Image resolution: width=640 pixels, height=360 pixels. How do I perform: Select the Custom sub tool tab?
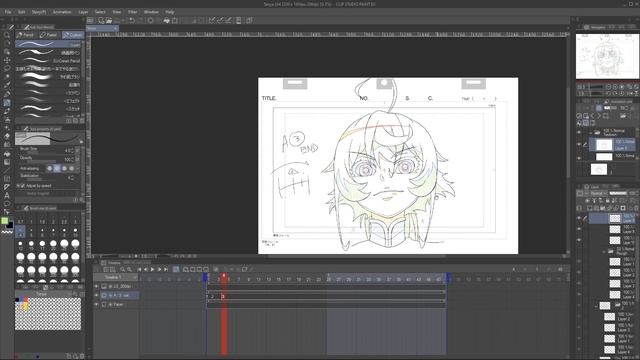(x=73, y=35)
